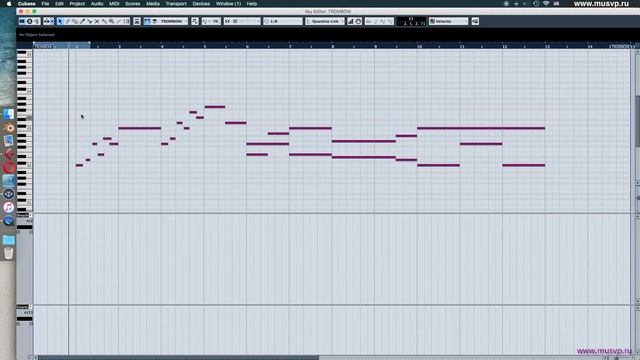Select the Glue tool
This screenshot has width=640, height=360.
[104, 21]
